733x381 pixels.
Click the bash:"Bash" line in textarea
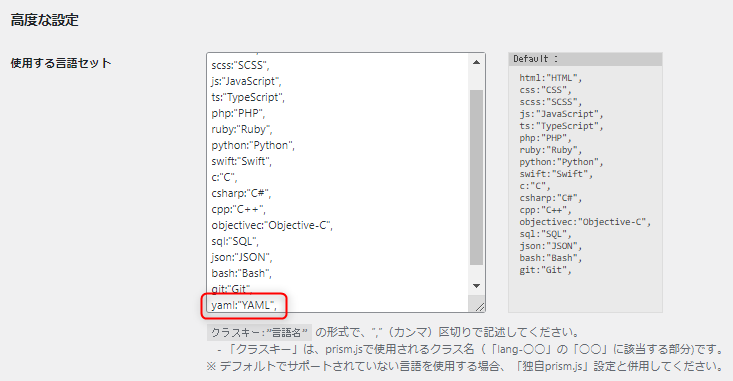pyautogui.click(x=241, y=273)
